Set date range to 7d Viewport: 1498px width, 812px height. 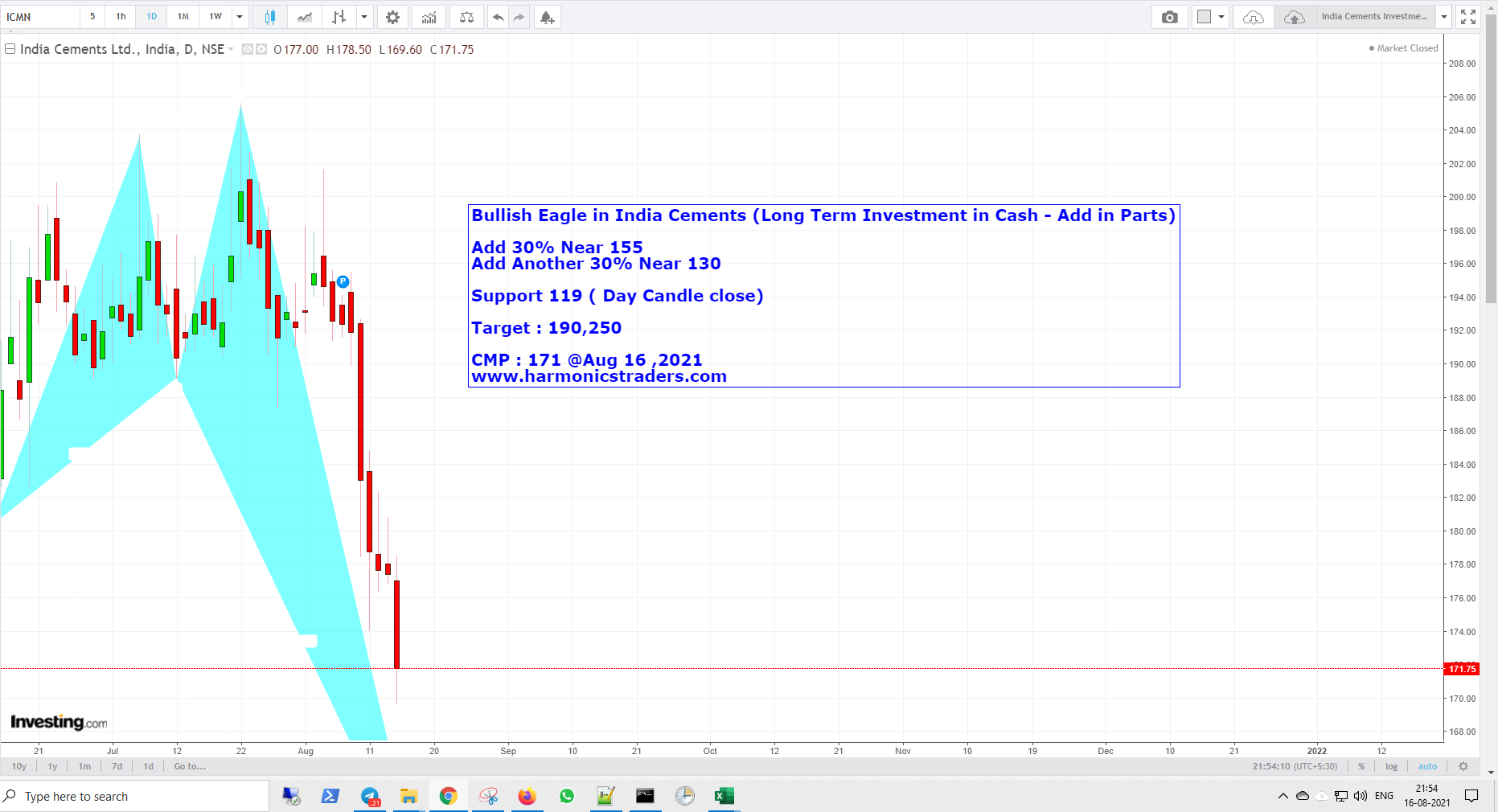coord(117,766)
